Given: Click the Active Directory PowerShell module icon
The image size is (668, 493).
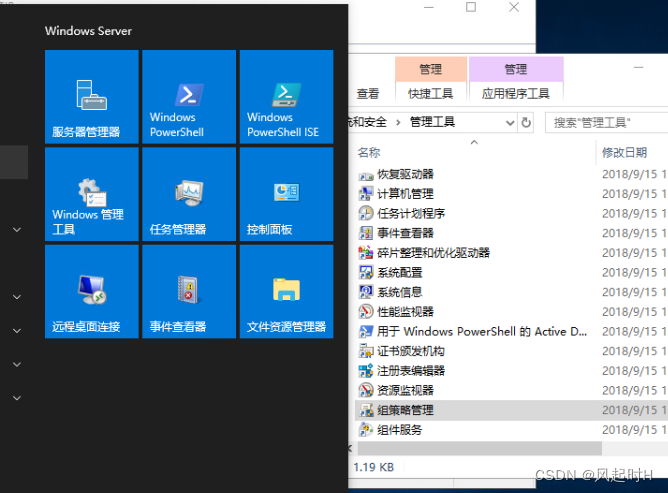Looking at the screenshot, I should click(x=366, y=332).
